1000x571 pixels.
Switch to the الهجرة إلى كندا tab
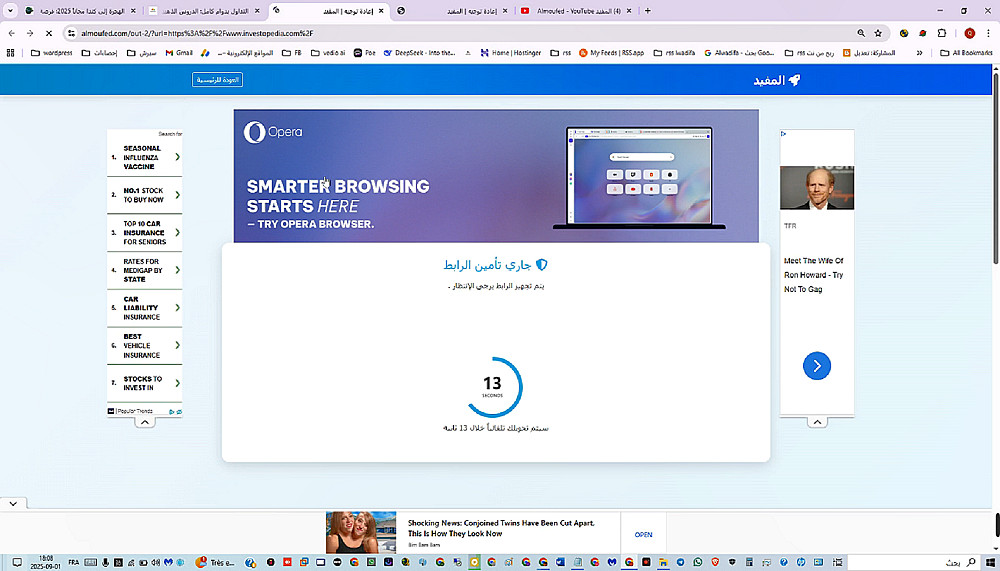point(81,11)
